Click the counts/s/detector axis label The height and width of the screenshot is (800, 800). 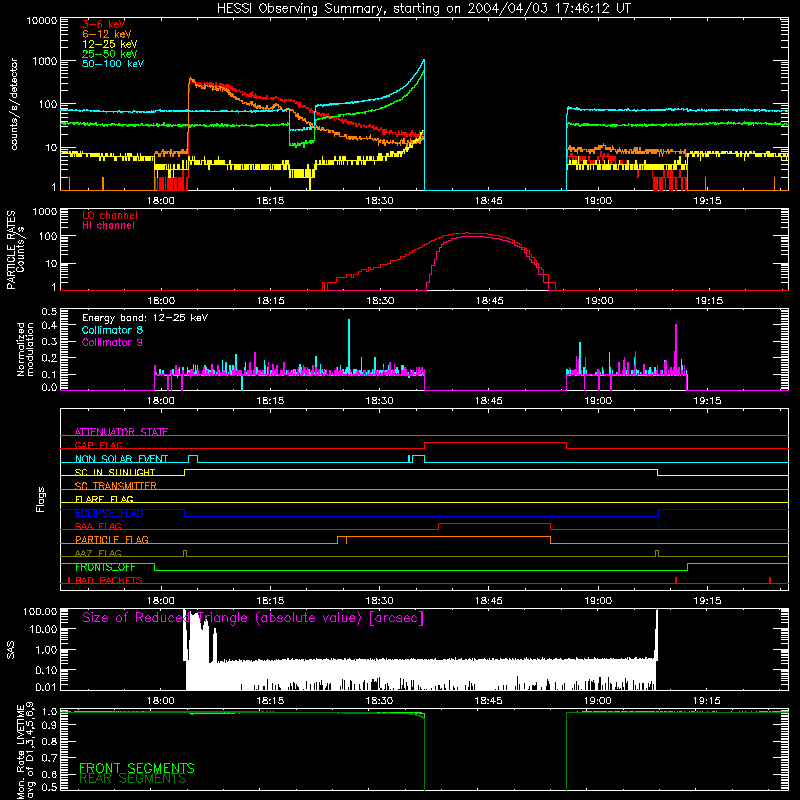[x=13, y=104]
